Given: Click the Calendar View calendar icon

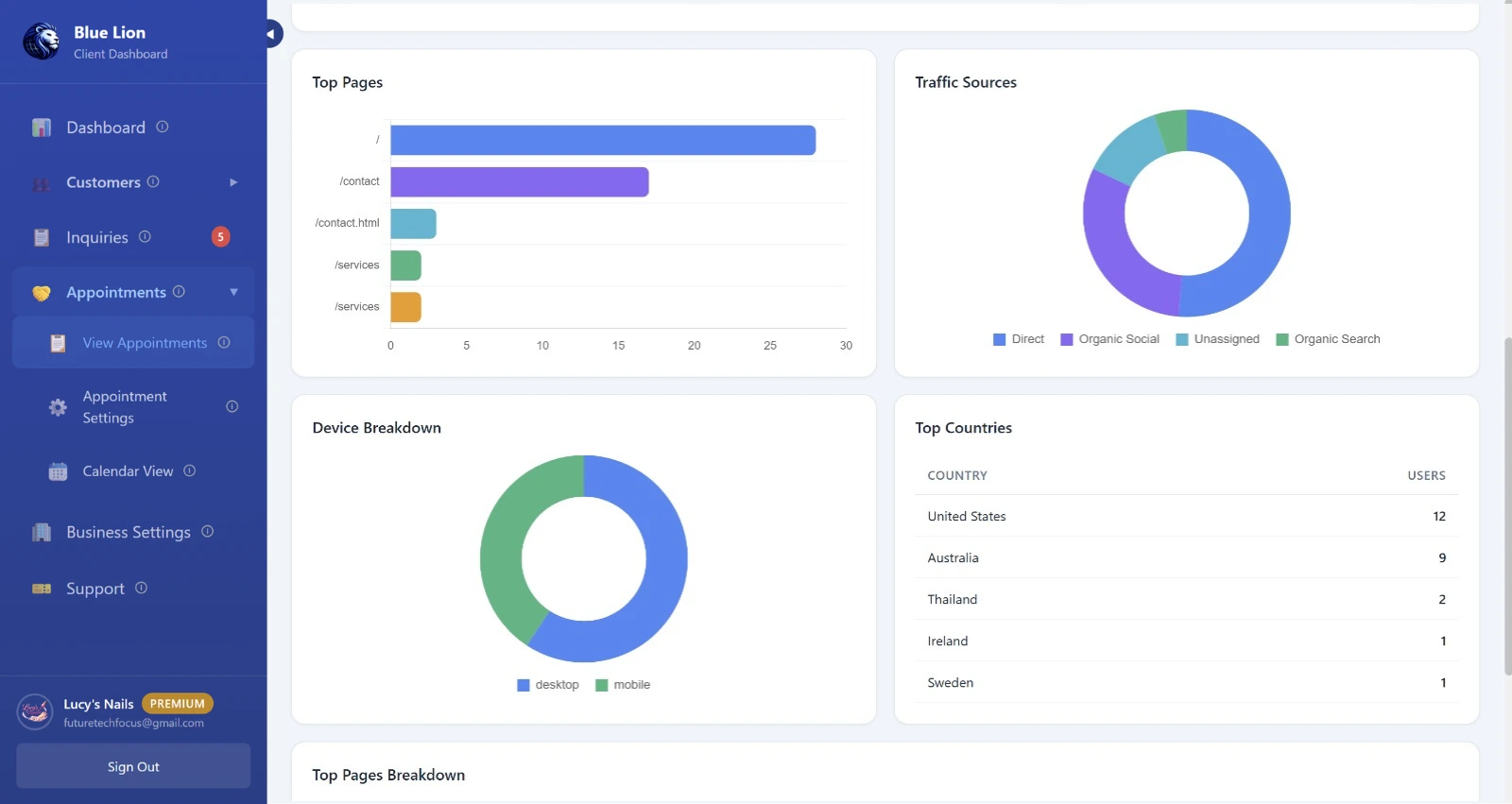Looking at the screenshot, I should coord(58,471).
